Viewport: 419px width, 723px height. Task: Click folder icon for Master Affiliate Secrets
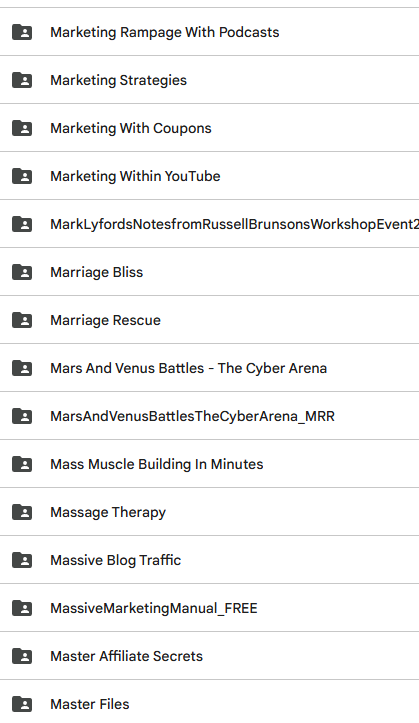click(22, 656)
